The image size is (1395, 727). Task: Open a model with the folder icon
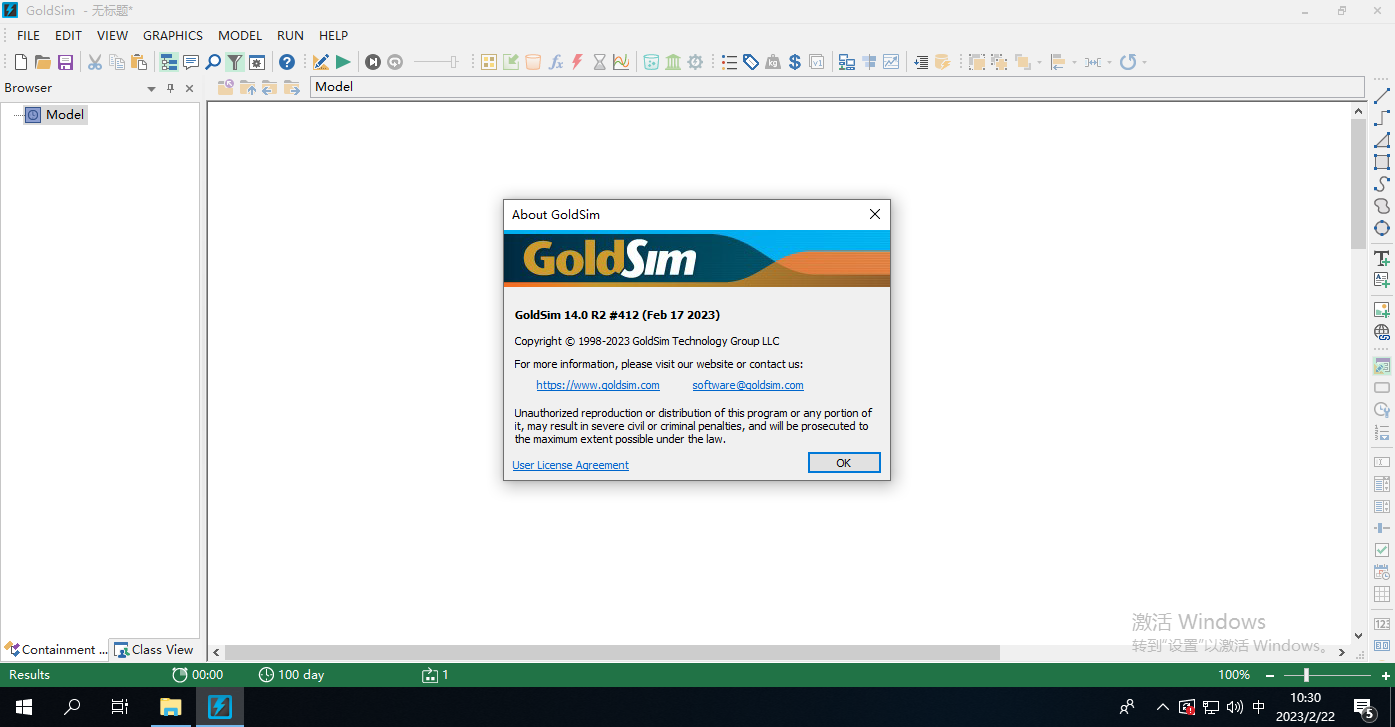[x=43, y=62]
